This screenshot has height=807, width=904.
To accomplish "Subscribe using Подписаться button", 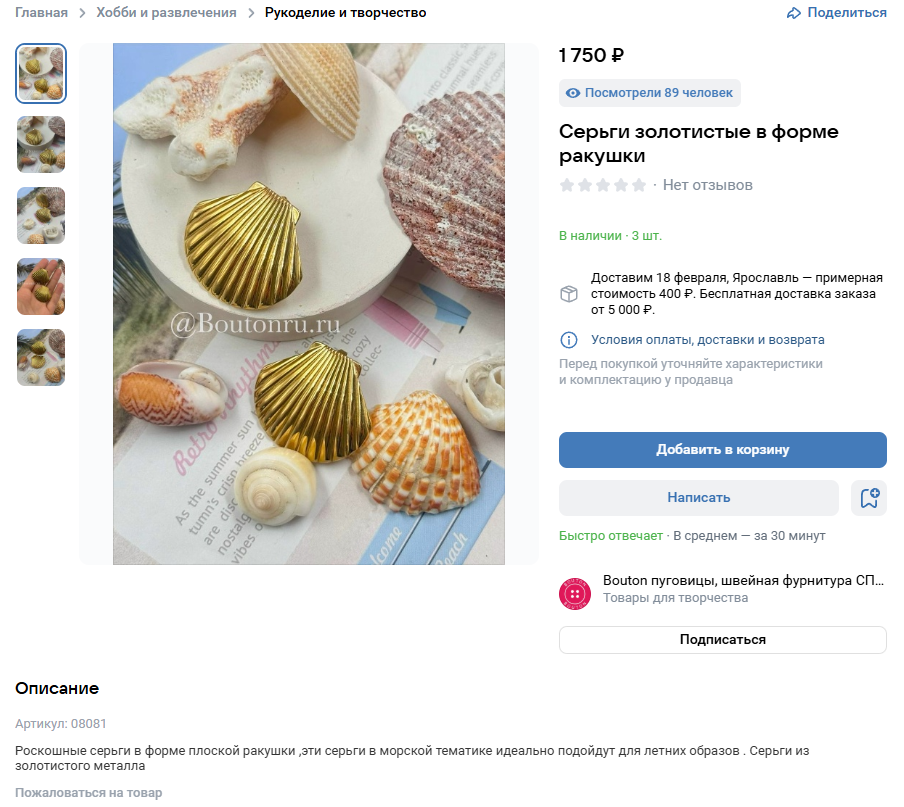I will pos(722,640).
